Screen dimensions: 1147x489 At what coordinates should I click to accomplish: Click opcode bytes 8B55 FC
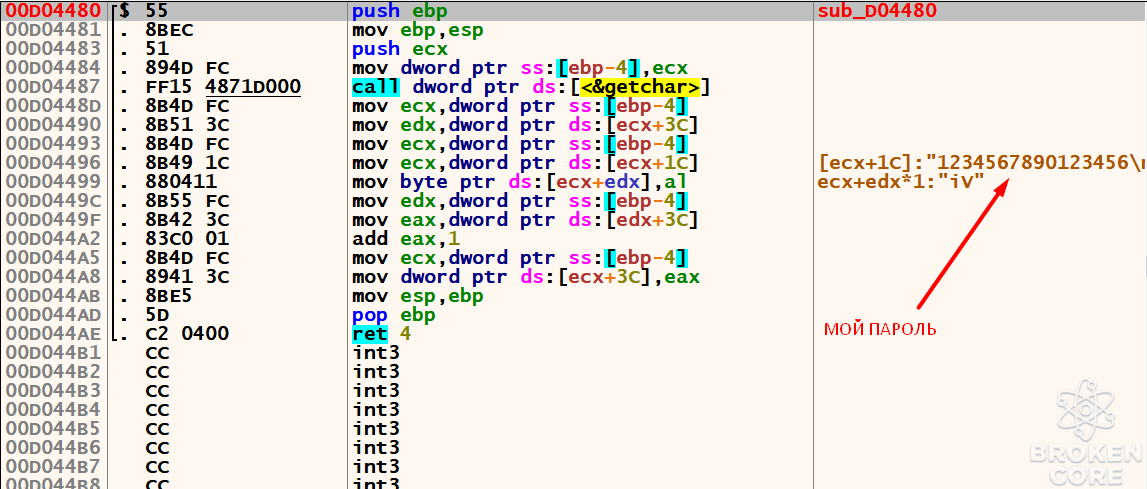click(x=188, y=202)
